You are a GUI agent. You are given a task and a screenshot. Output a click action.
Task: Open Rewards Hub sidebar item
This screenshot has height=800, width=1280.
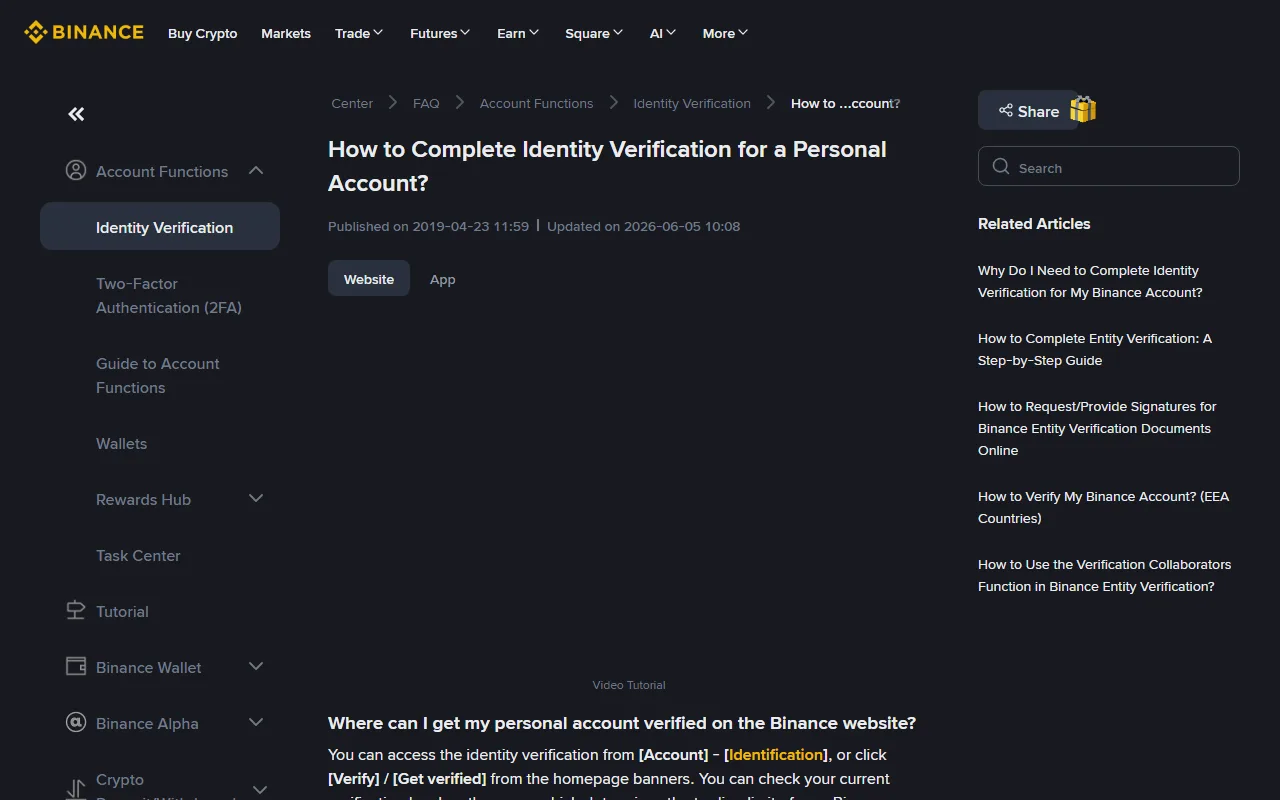pos(143,499)
